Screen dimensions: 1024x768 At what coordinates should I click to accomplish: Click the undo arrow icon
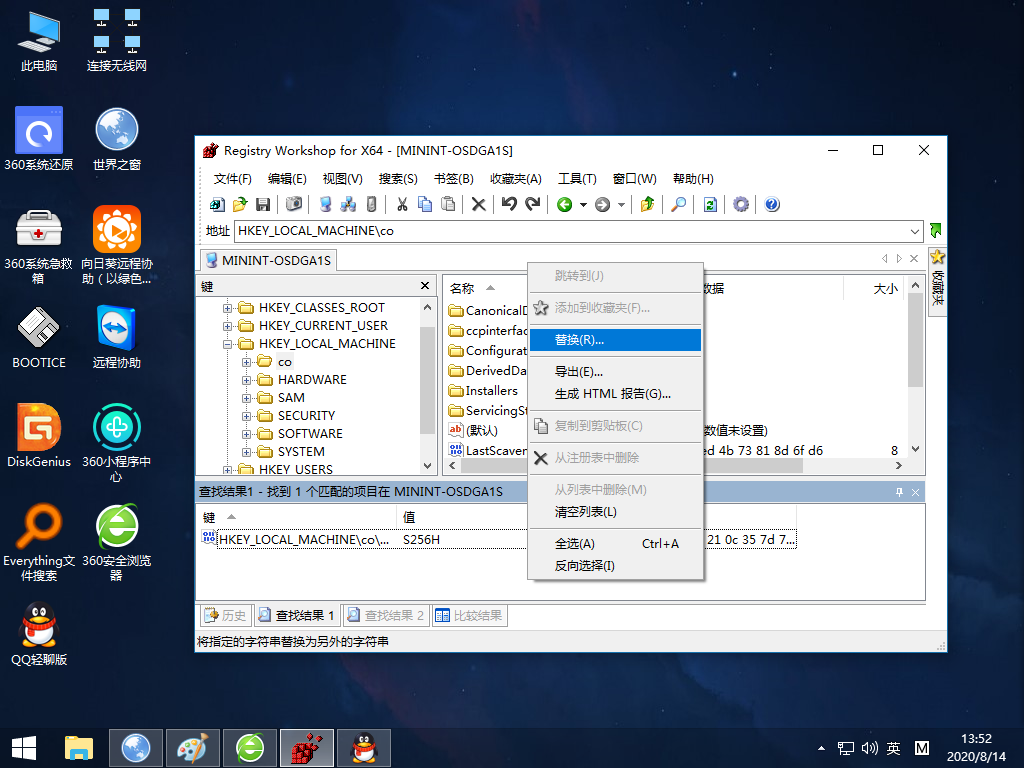tap(509, 204)
